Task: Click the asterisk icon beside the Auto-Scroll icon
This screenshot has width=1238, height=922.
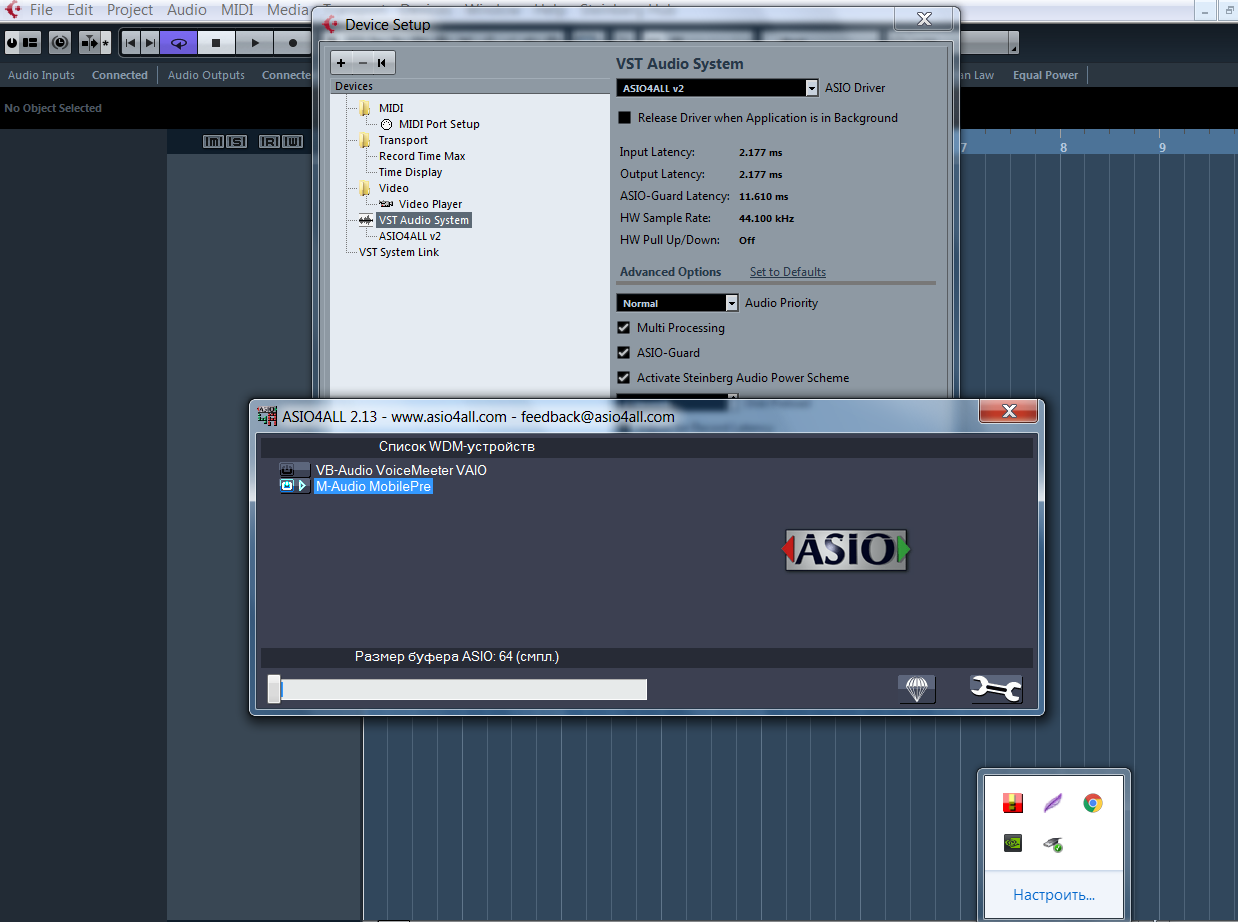Action: click(106, 44)
